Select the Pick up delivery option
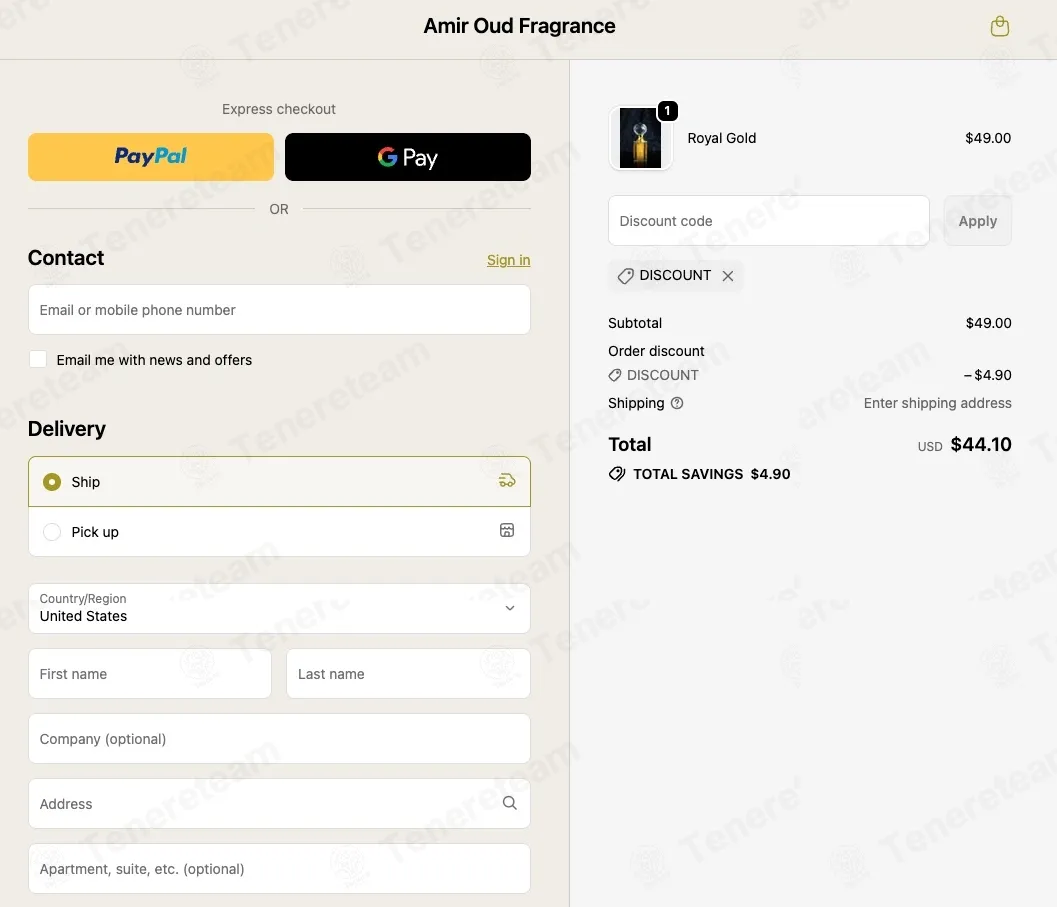1057x907 pixels. [x=279, y=531]
